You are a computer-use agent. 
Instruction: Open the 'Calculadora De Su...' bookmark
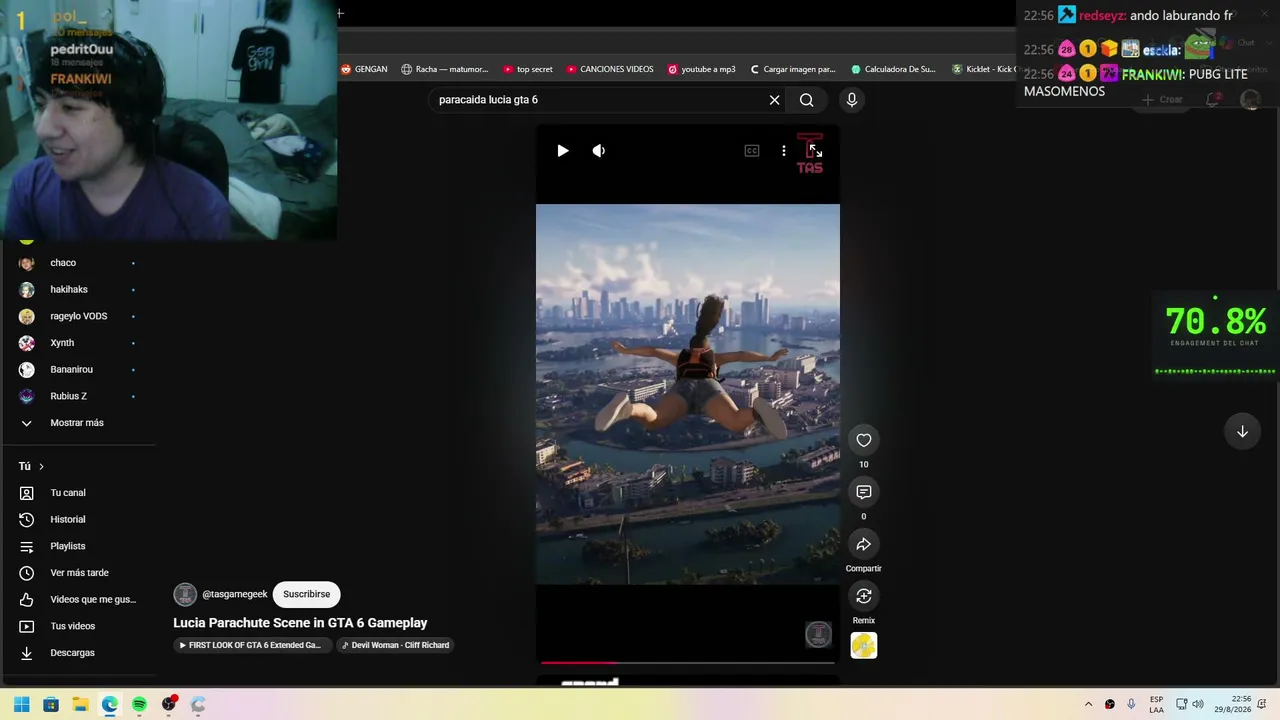893,70
